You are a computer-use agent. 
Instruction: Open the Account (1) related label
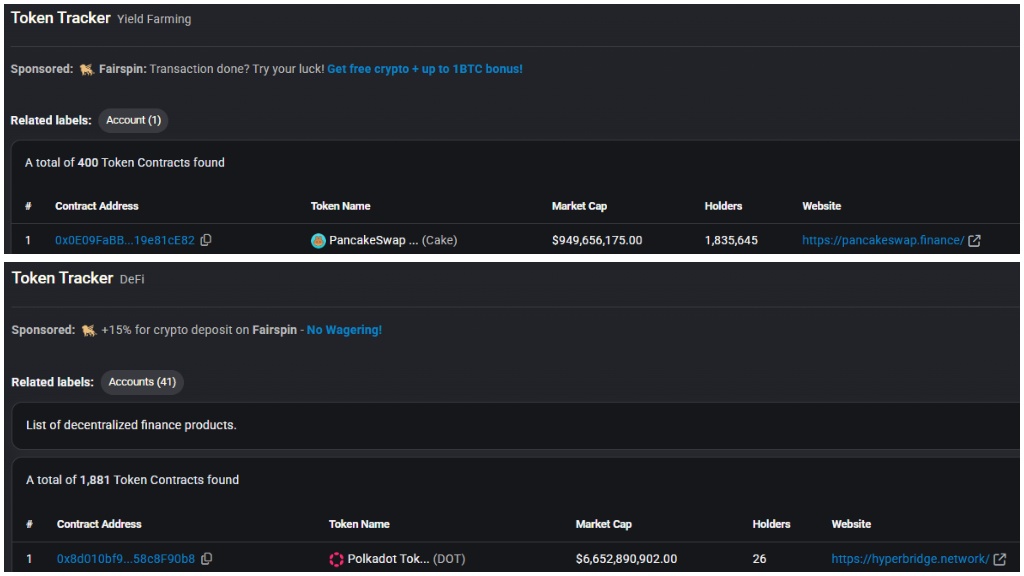(133, 120)
